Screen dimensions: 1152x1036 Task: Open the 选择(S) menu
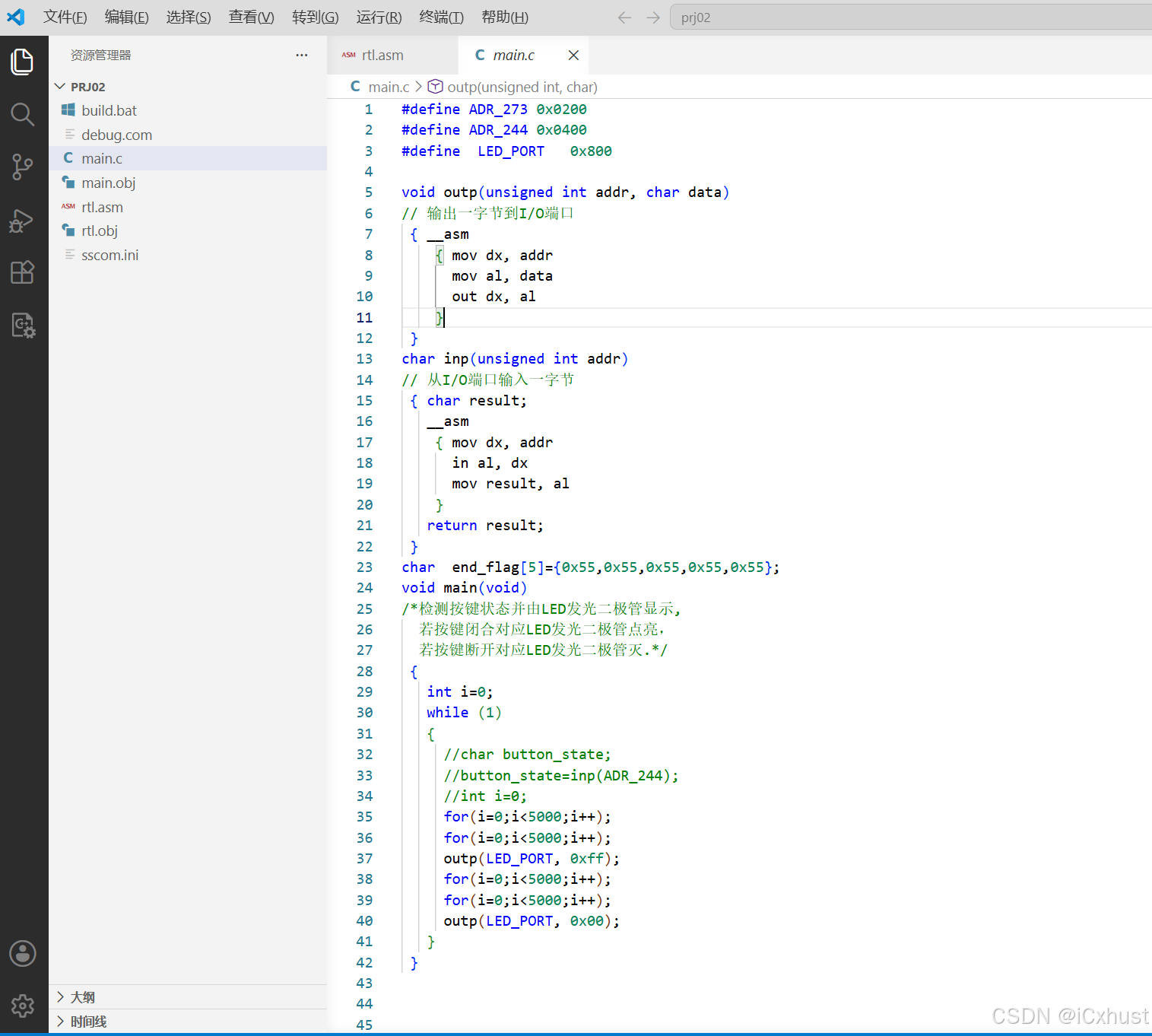click(189, 17)
